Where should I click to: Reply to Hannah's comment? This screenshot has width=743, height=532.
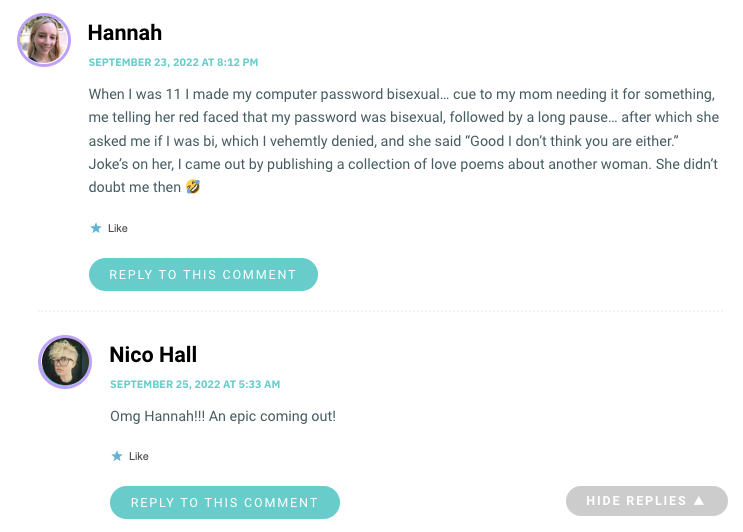click(x=203, y=274)
